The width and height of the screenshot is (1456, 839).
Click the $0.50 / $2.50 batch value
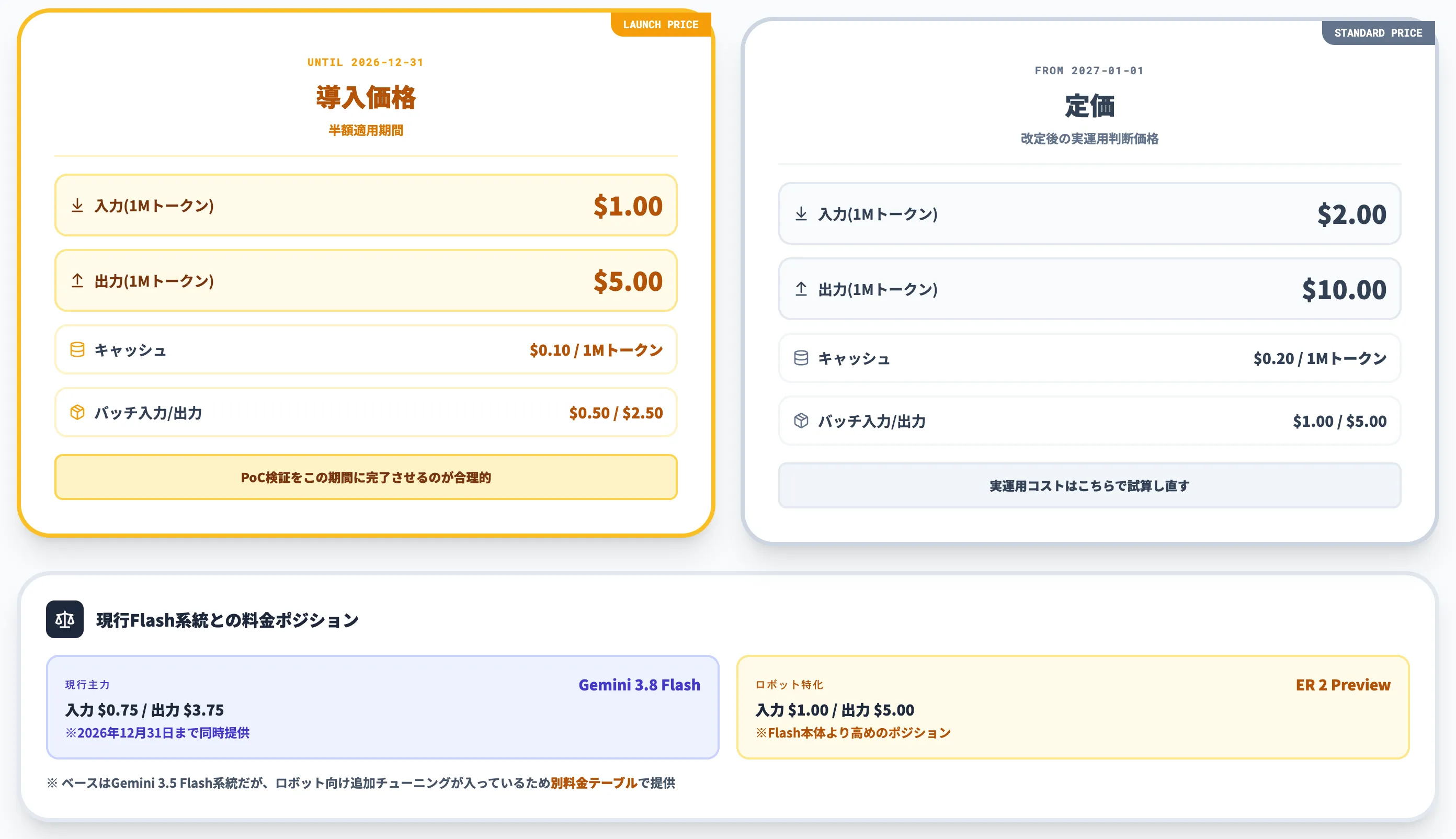[x=616, y=413]
